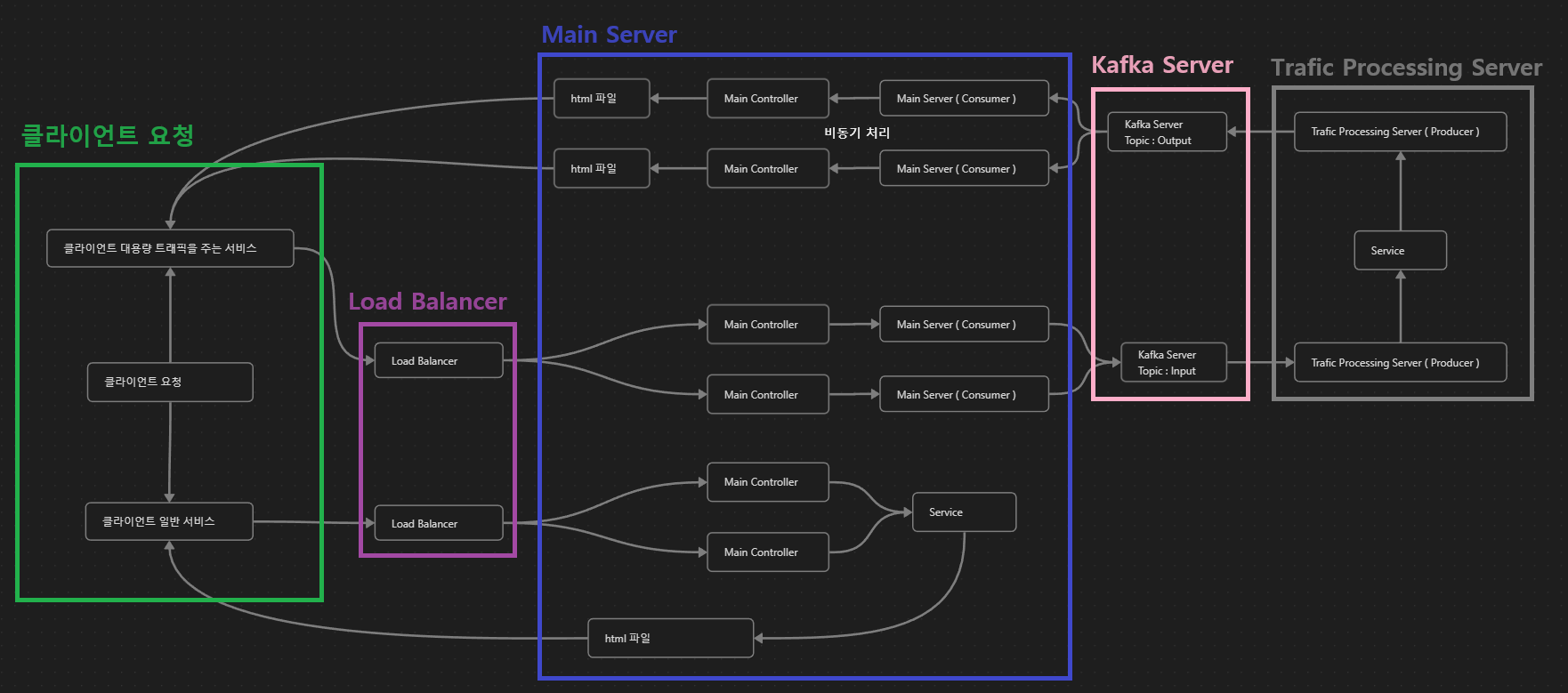Click the 'Trafic Processing Server' group title

tap(1406, 68)
